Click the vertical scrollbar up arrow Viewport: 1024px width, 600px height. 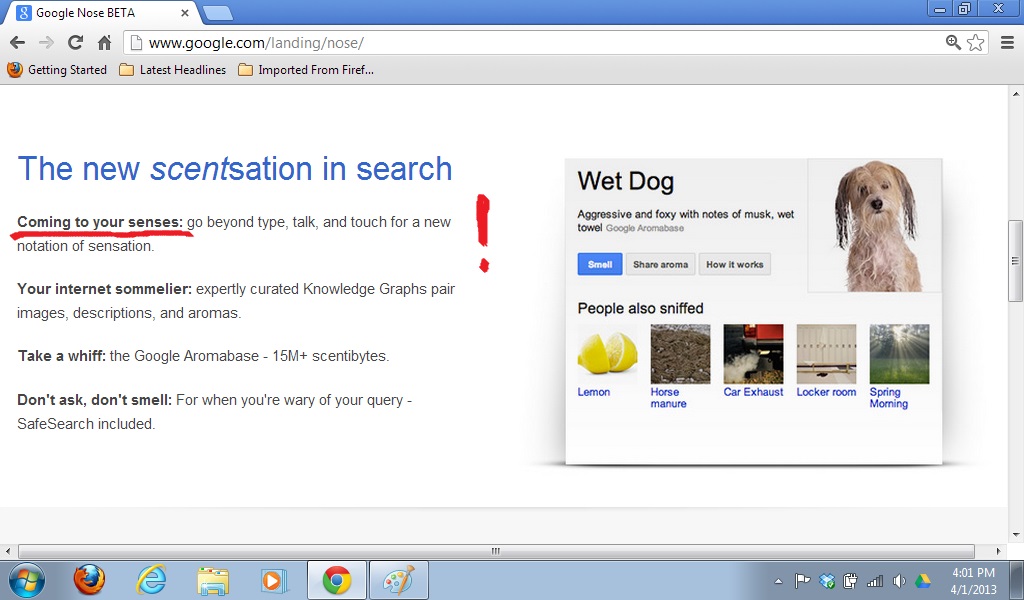[x=1015, y=94]
